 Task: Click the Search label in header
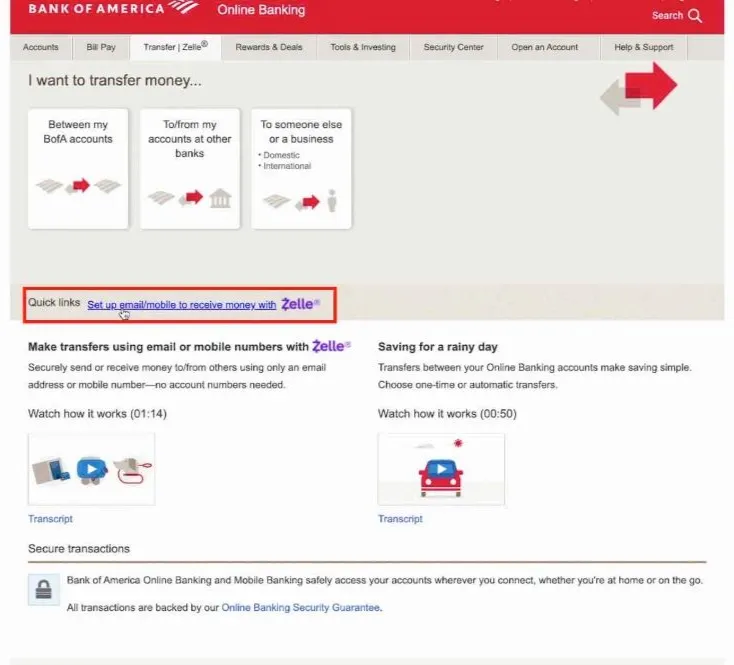668,15
